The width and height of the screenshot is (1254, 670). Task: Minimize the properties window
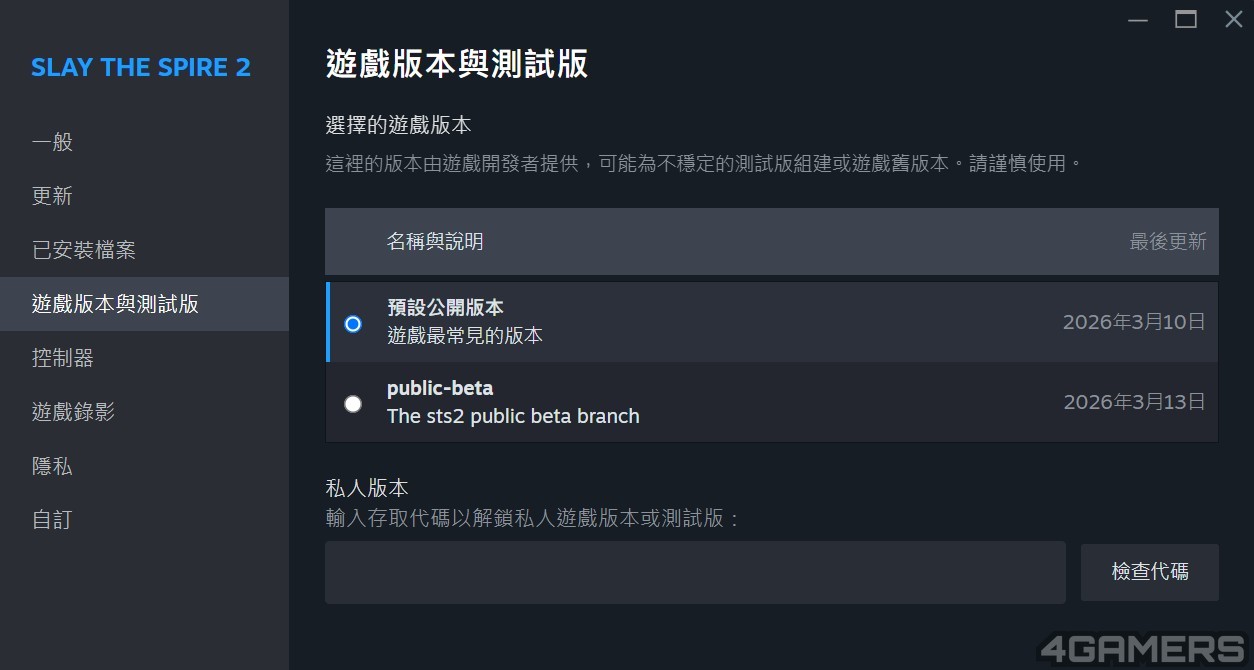point(1138,19)
